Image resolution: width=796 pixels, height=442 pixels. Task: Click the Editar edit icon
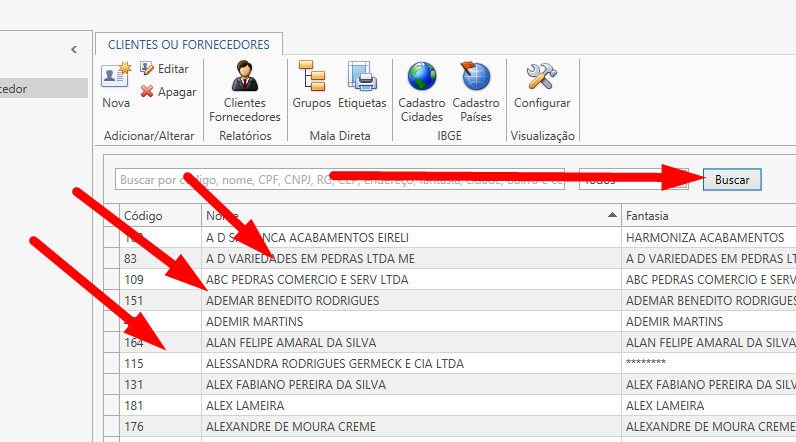[x=147, y=69]
